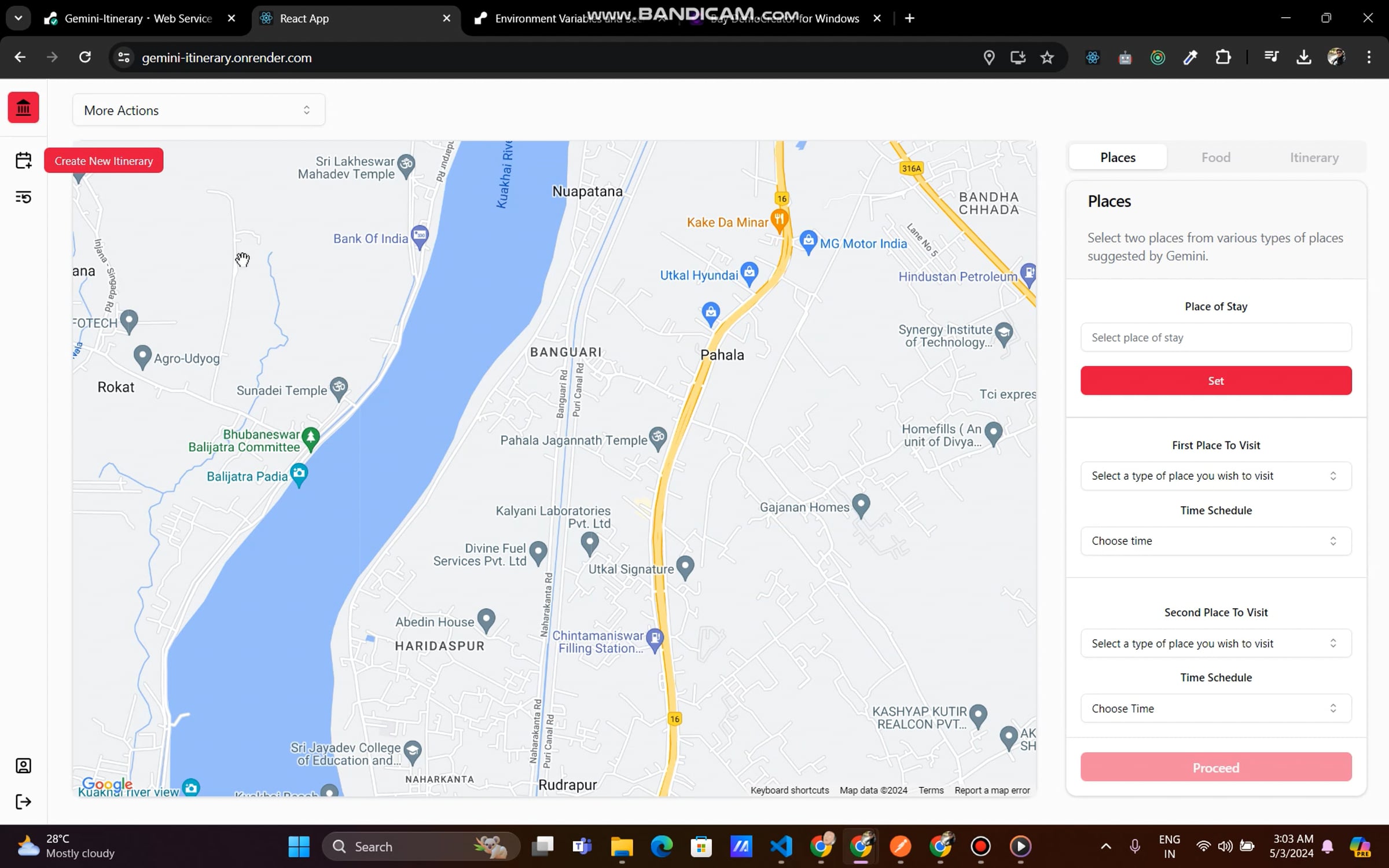Expand the More Actions dropdown
This screenshot has height=868, width=1389.
(x=199, y=110)
